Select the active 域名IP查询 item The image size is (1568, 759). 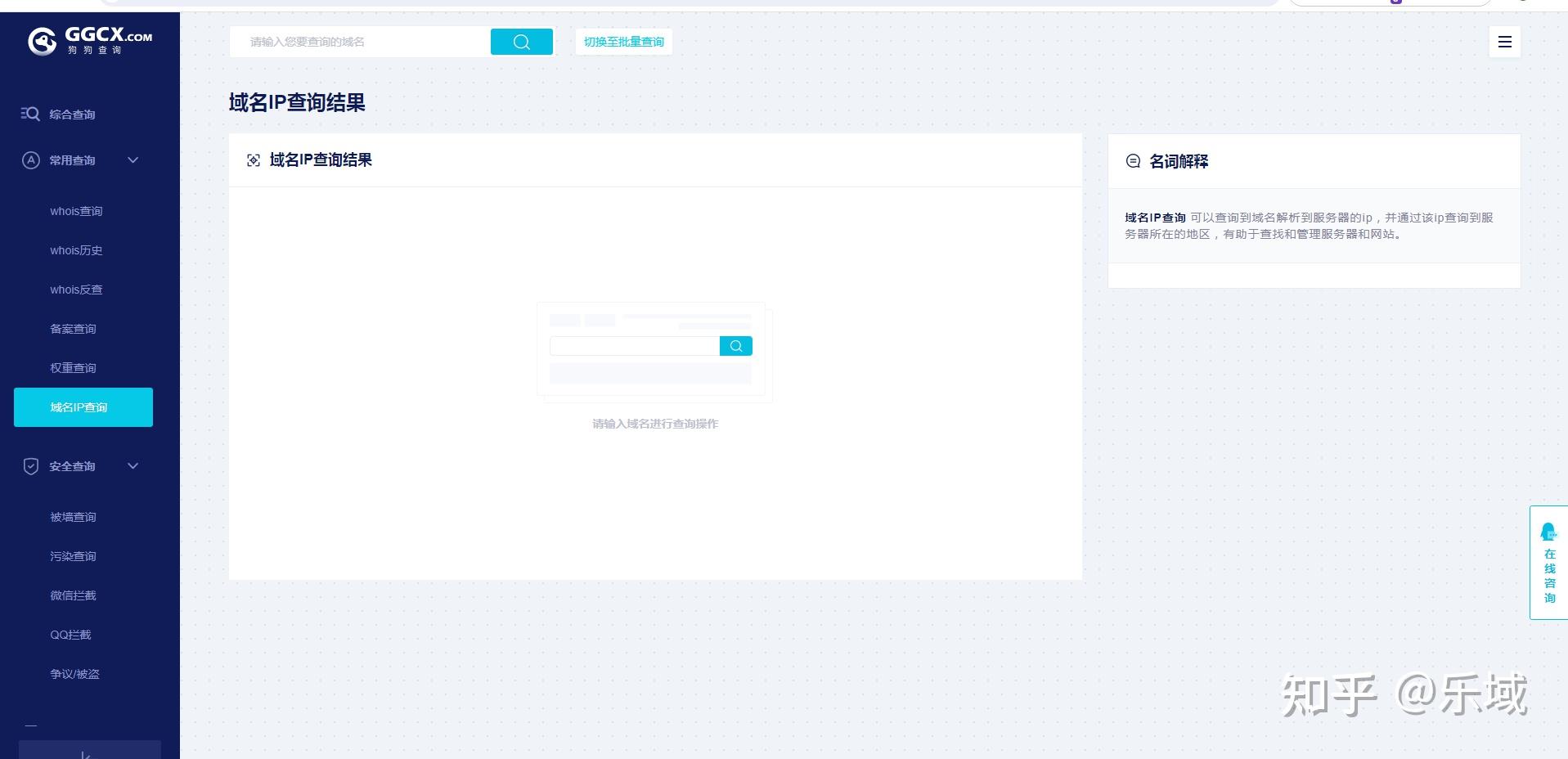[x=83, y=407]
